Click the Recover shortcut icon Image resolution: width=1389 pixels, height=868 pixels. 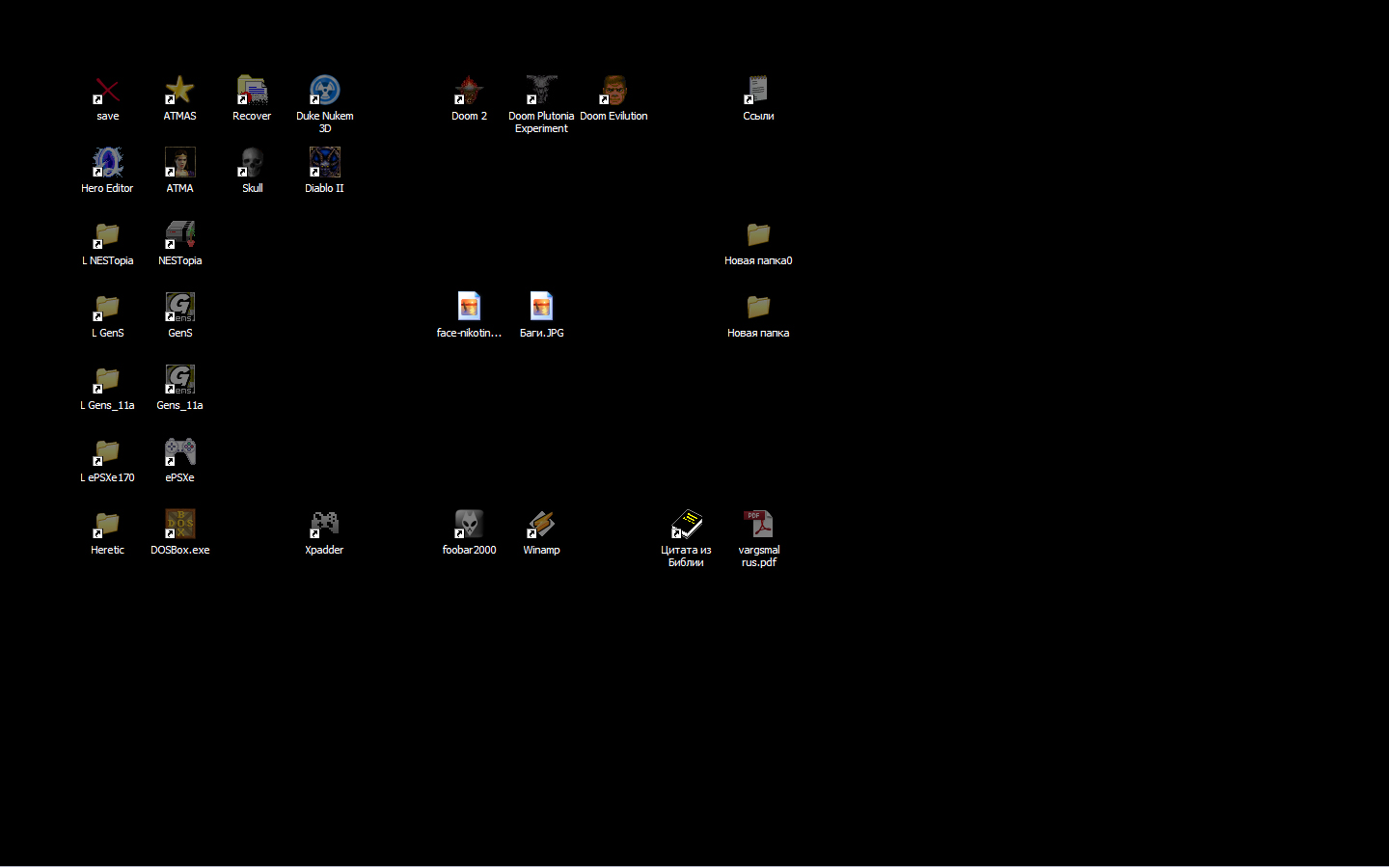(x=252, y=92)
